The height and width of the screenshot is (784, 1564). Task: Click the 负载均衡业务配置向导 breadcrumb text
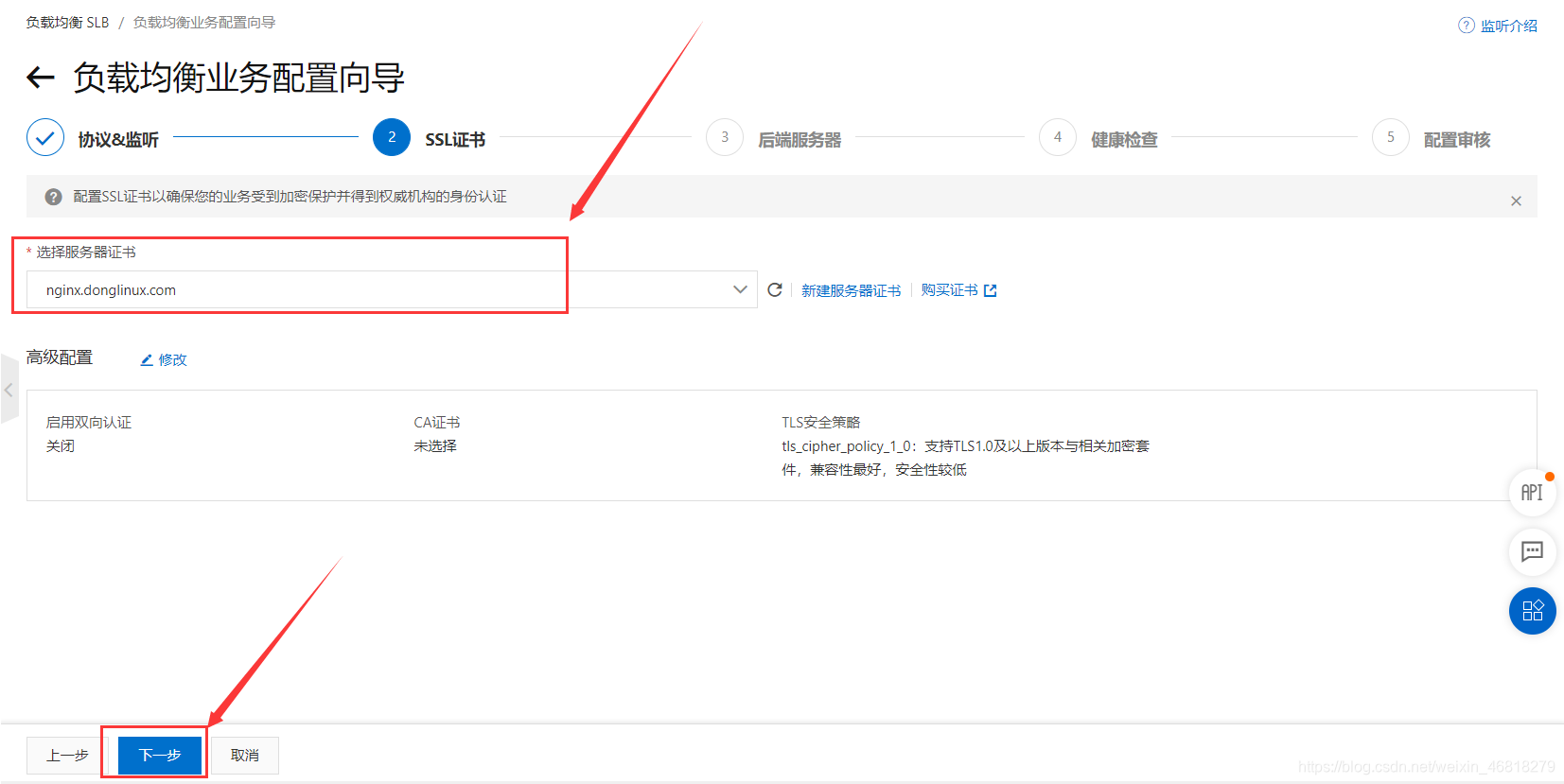204,22
